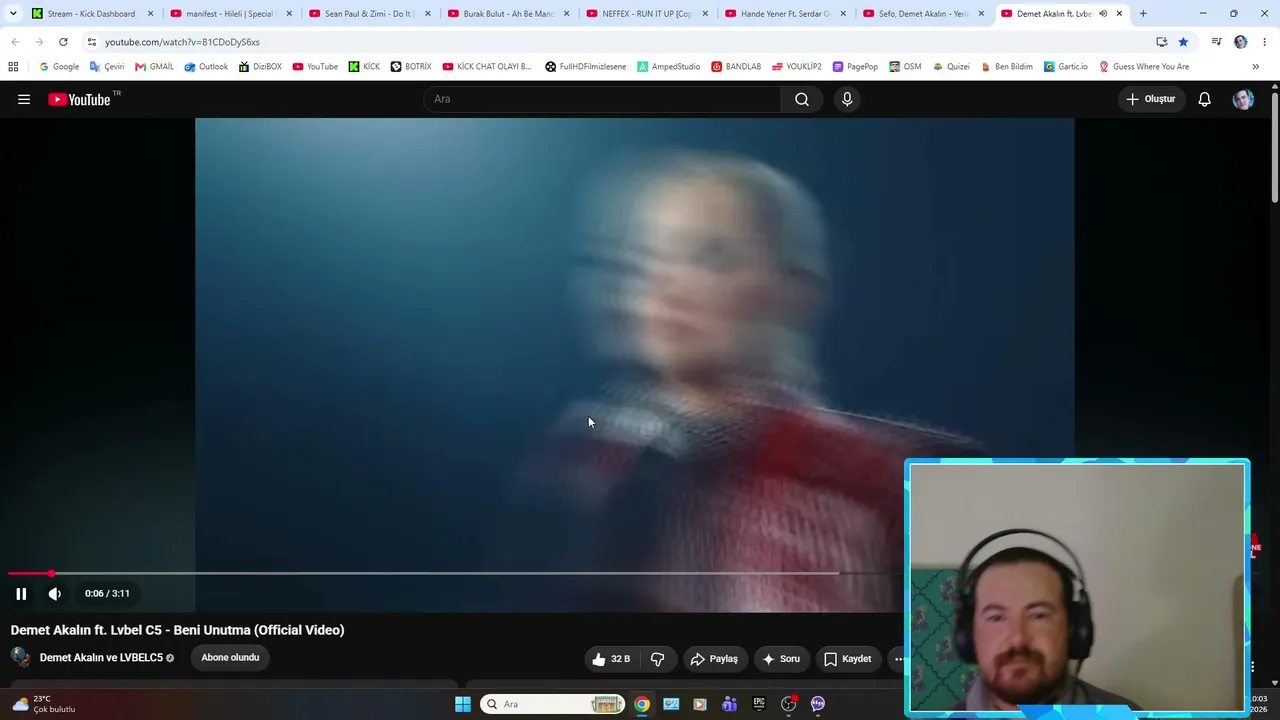Open the Chrome profile avatar
1280x720 pixels.
[1241, 42]
